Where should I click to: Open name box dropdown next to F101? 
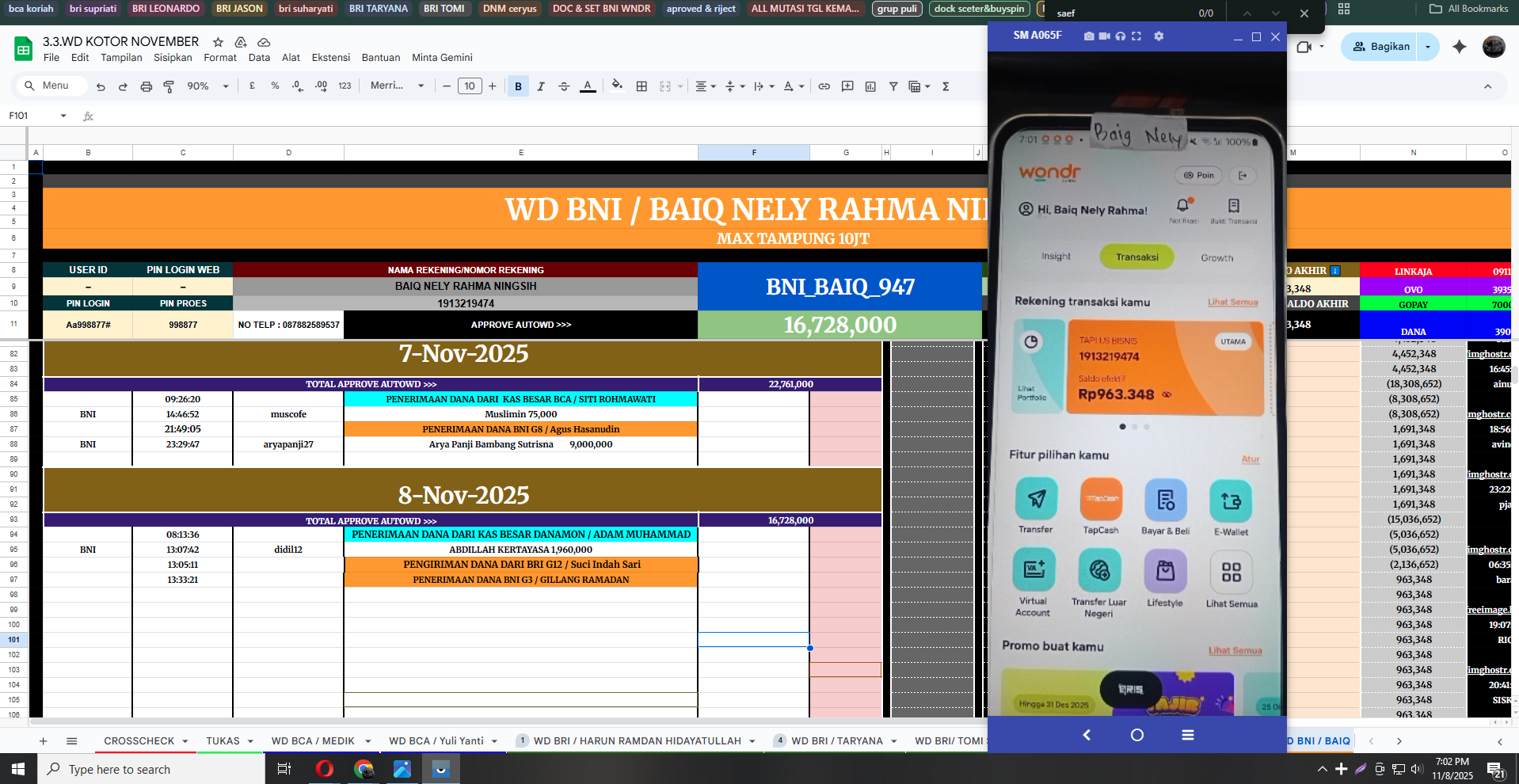(x=63, y=116)
